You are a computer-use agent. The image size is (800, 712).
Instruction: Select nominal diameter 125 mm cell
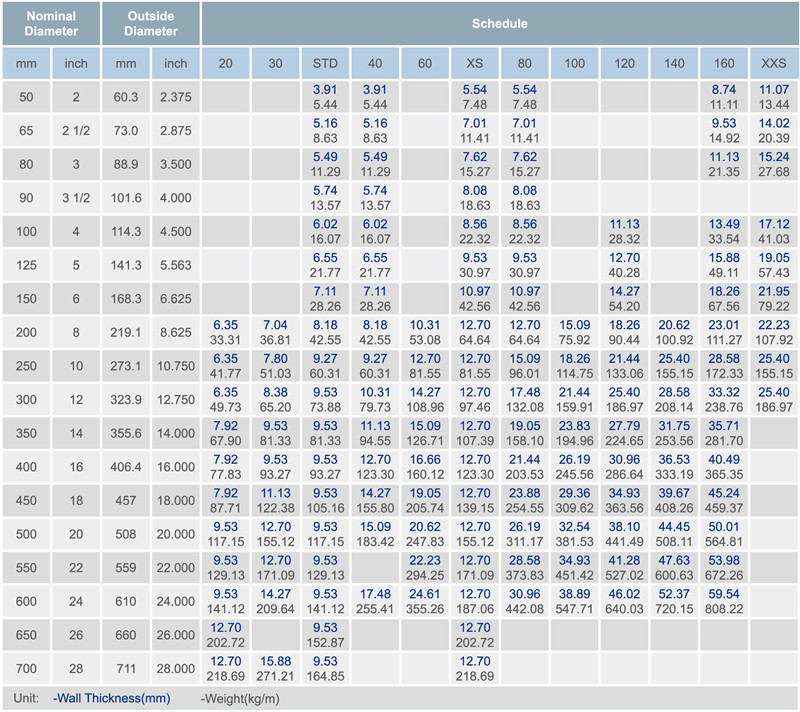coord(26,265)
